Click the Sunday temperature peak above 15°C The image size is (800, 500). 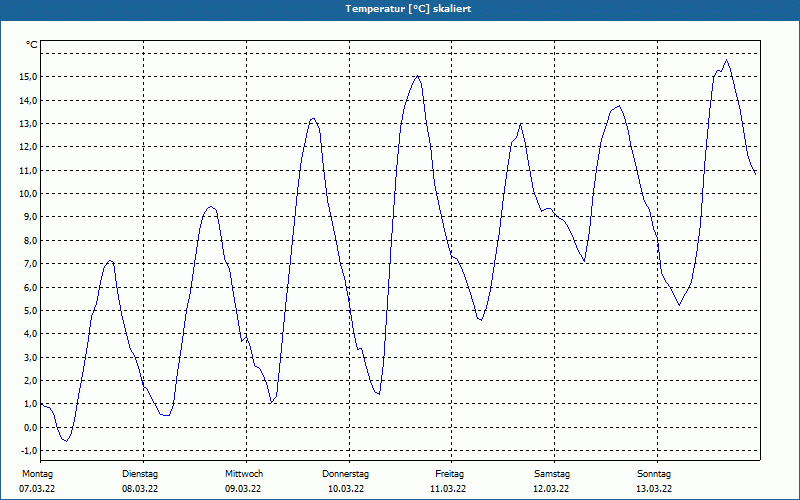coord(727,60)
